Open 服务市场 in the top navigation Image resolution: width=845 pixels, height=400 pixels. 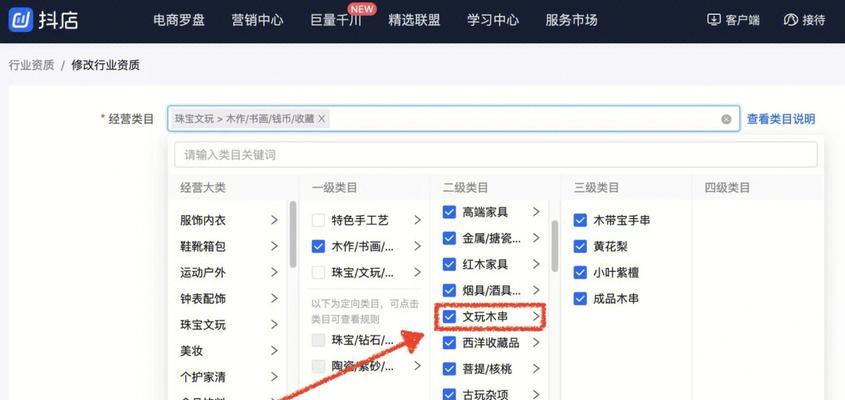point(571,20)
